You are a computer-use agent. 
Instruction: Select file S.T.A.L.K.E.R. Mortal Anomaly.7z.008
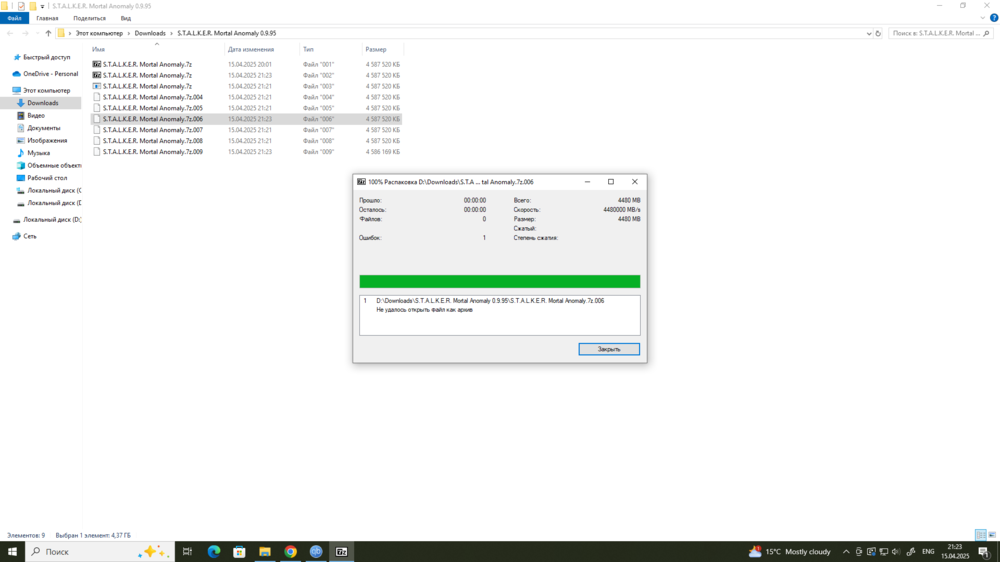pos(152,141)
